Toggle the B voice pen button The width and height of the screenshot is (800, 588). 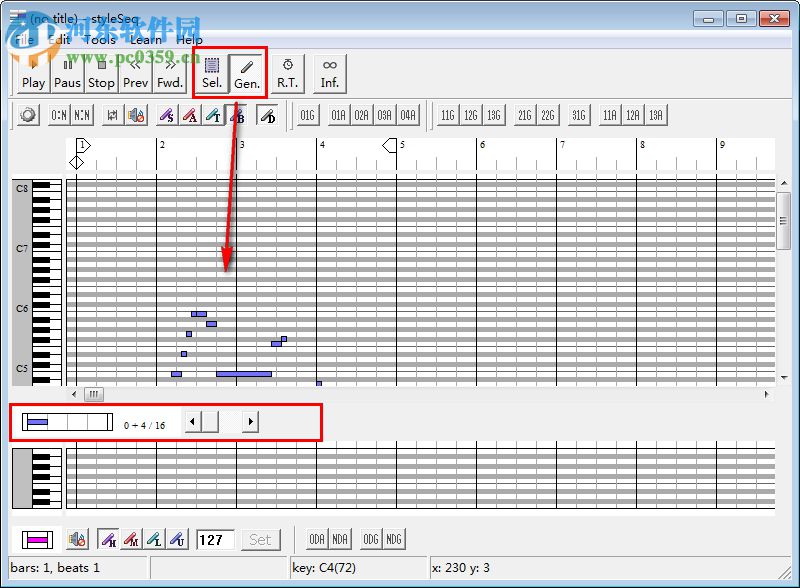click(x=235, y=115)
